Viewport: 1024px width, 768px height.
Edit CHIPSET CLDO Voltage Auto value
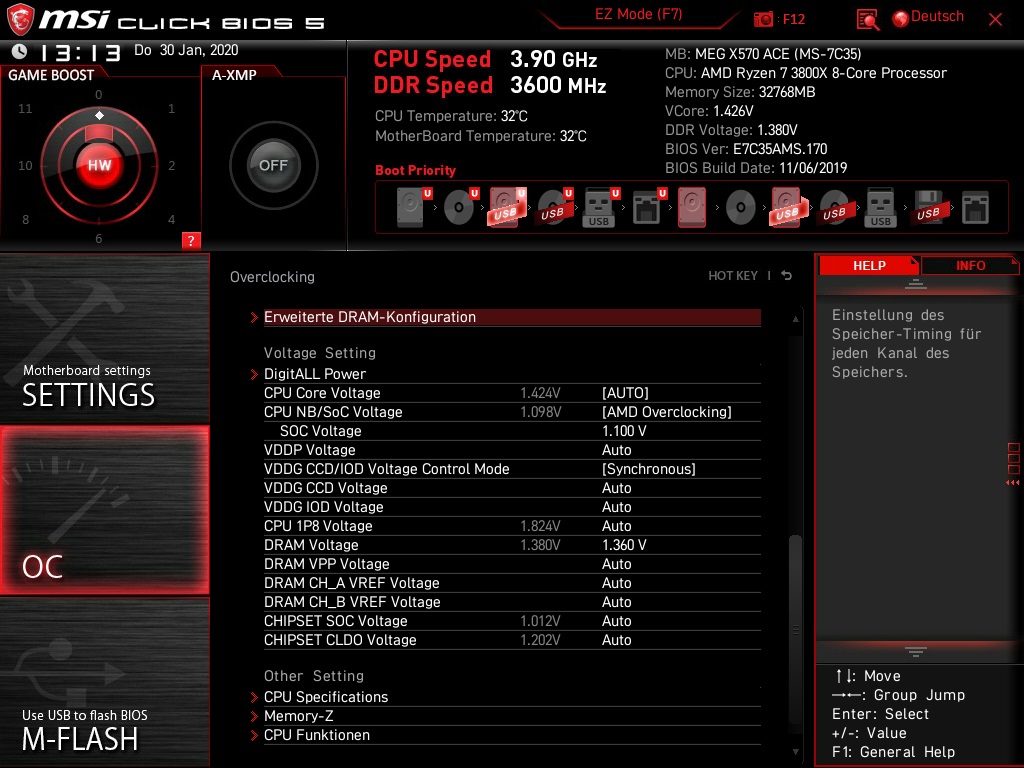pyautogui.click(x=616, y=639)
